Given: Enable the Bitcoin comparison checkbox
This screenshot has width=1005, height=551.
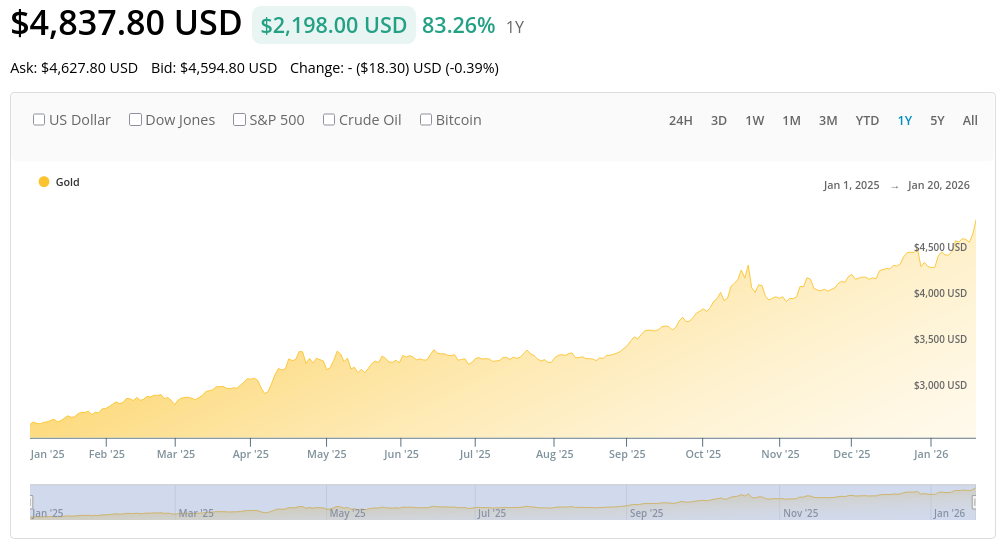Looking at the screenshot, I should (x=426, y=120).
